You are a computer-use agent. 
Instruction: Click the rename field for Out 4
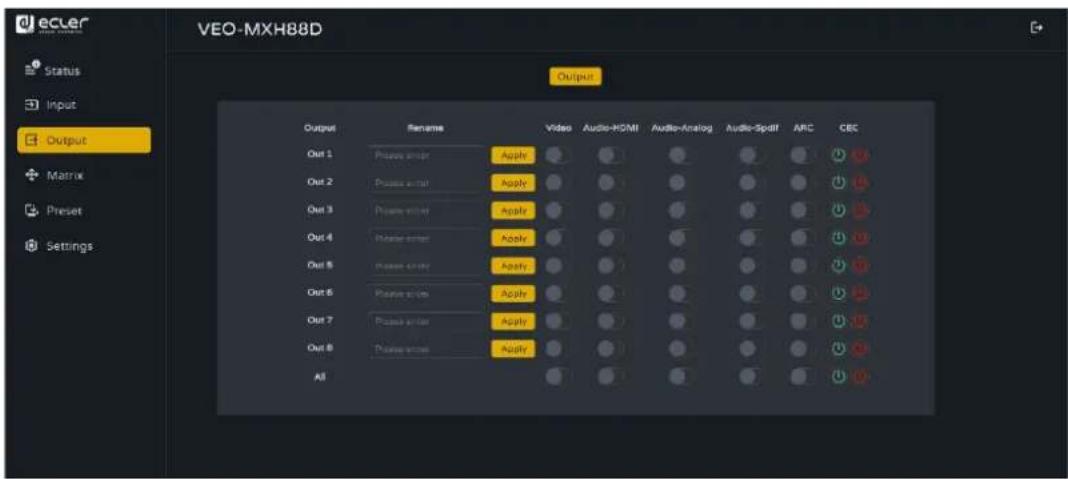(x=428, y=238)
